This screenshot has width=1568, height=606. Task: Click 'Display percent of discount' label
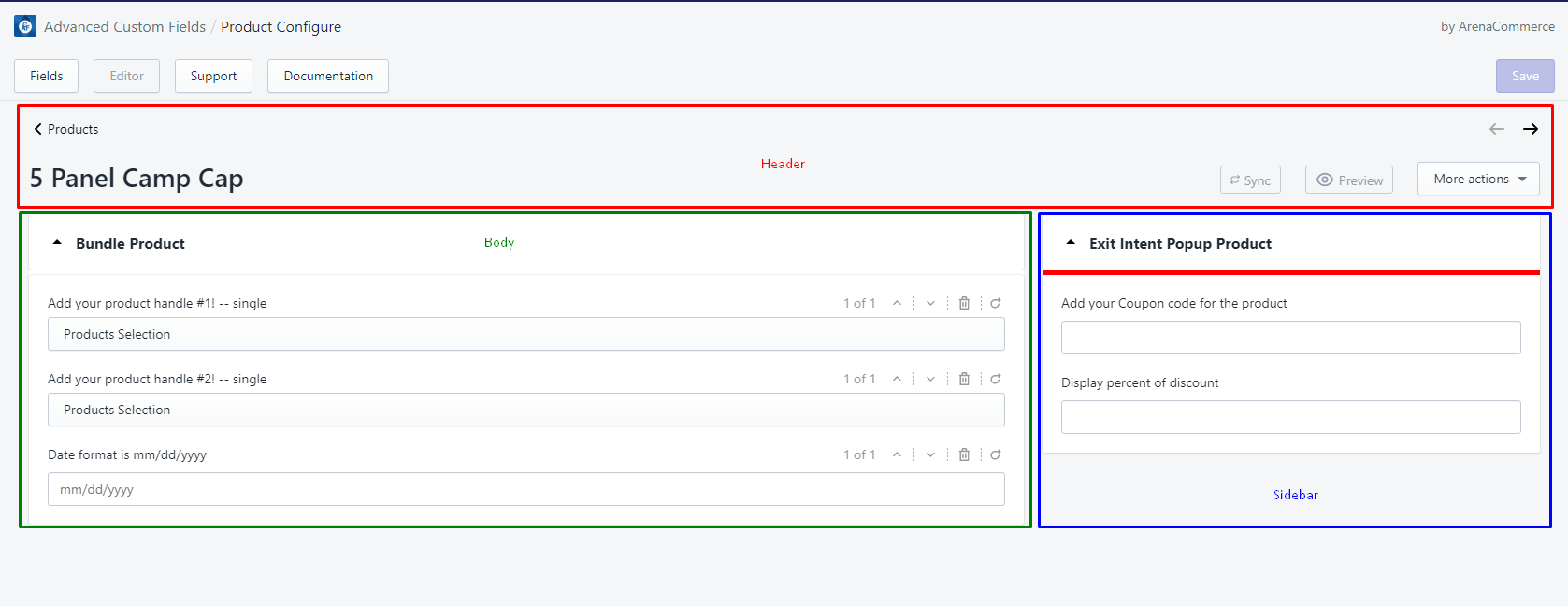(x=1140, y=382)
